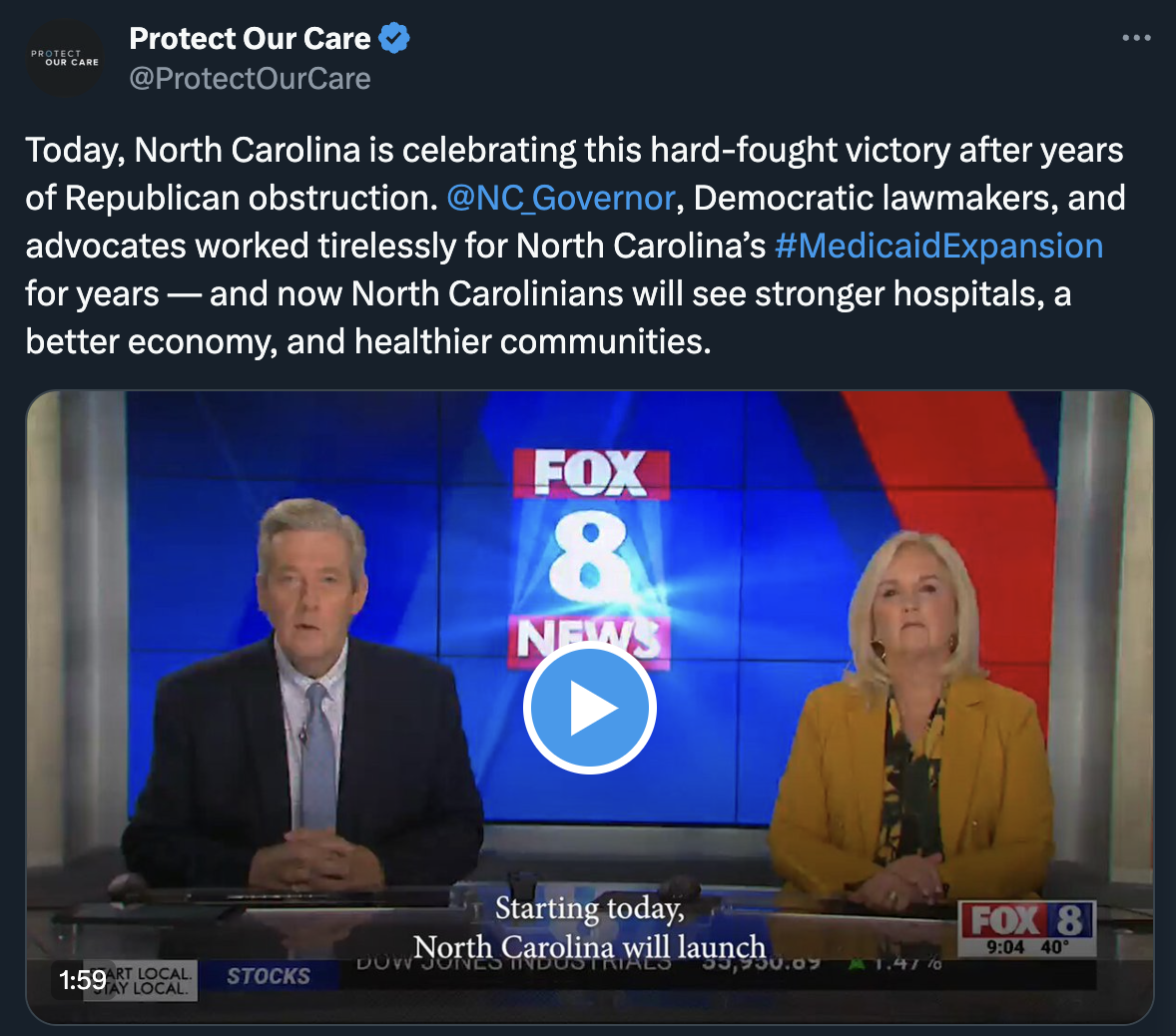1176x1036 pixels.
Task: Click the tweet body text
Action: (575, 246)
